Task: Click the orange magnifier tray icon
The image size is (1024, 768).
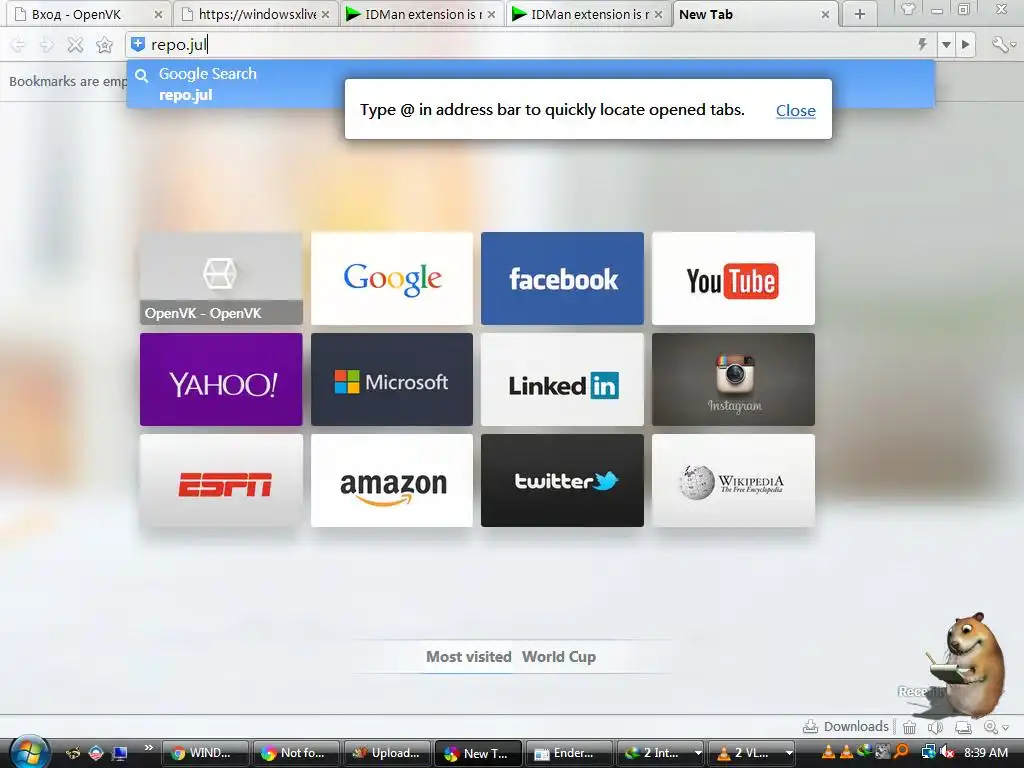Action: tap(902, 752)
